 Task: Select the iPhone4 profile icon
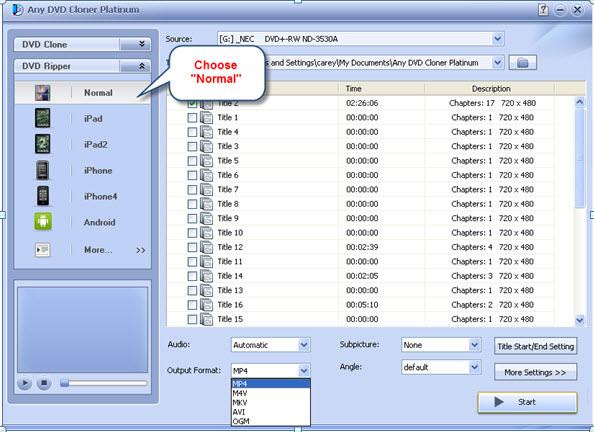pos(43,196)
